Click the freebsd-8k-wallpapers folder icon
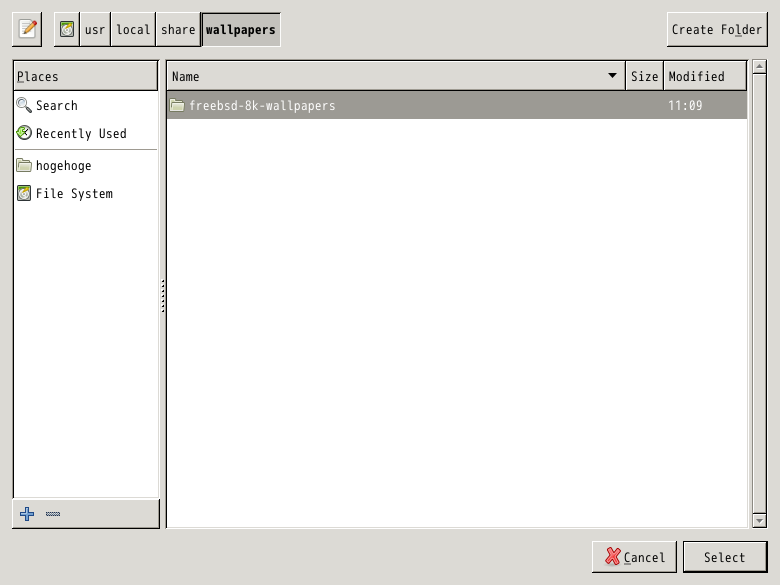 (177, 105)
